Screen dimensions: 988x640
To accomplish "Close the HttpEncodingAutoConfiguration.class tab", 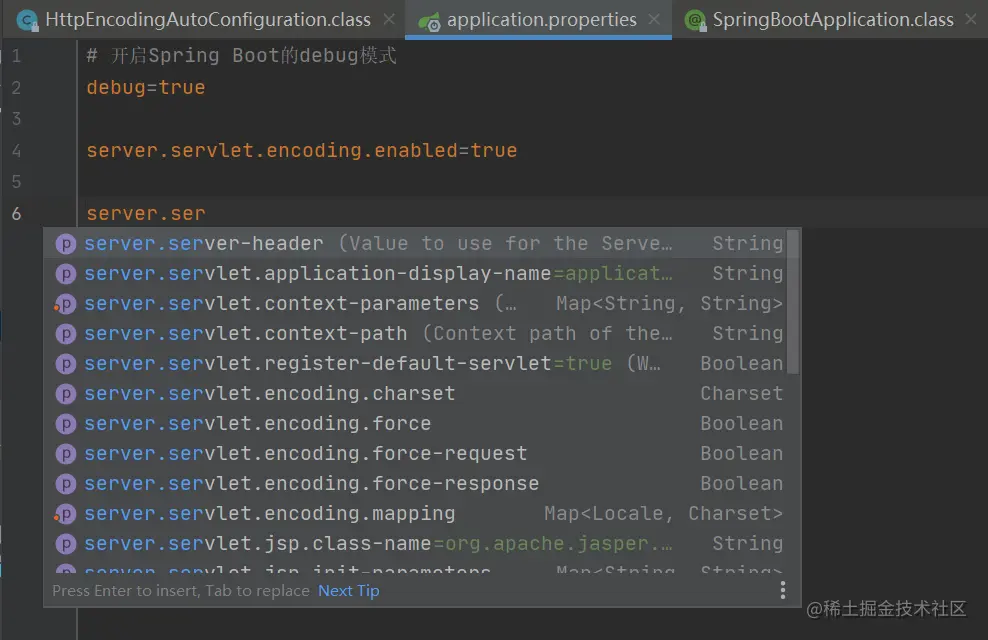I will click(389, 20).
